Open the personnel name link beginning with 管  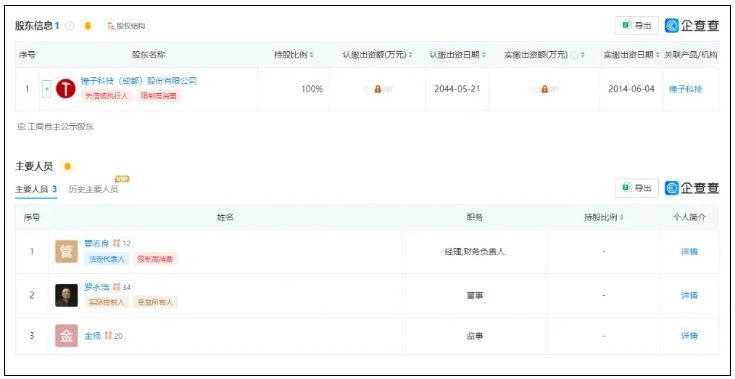point(97,243)
